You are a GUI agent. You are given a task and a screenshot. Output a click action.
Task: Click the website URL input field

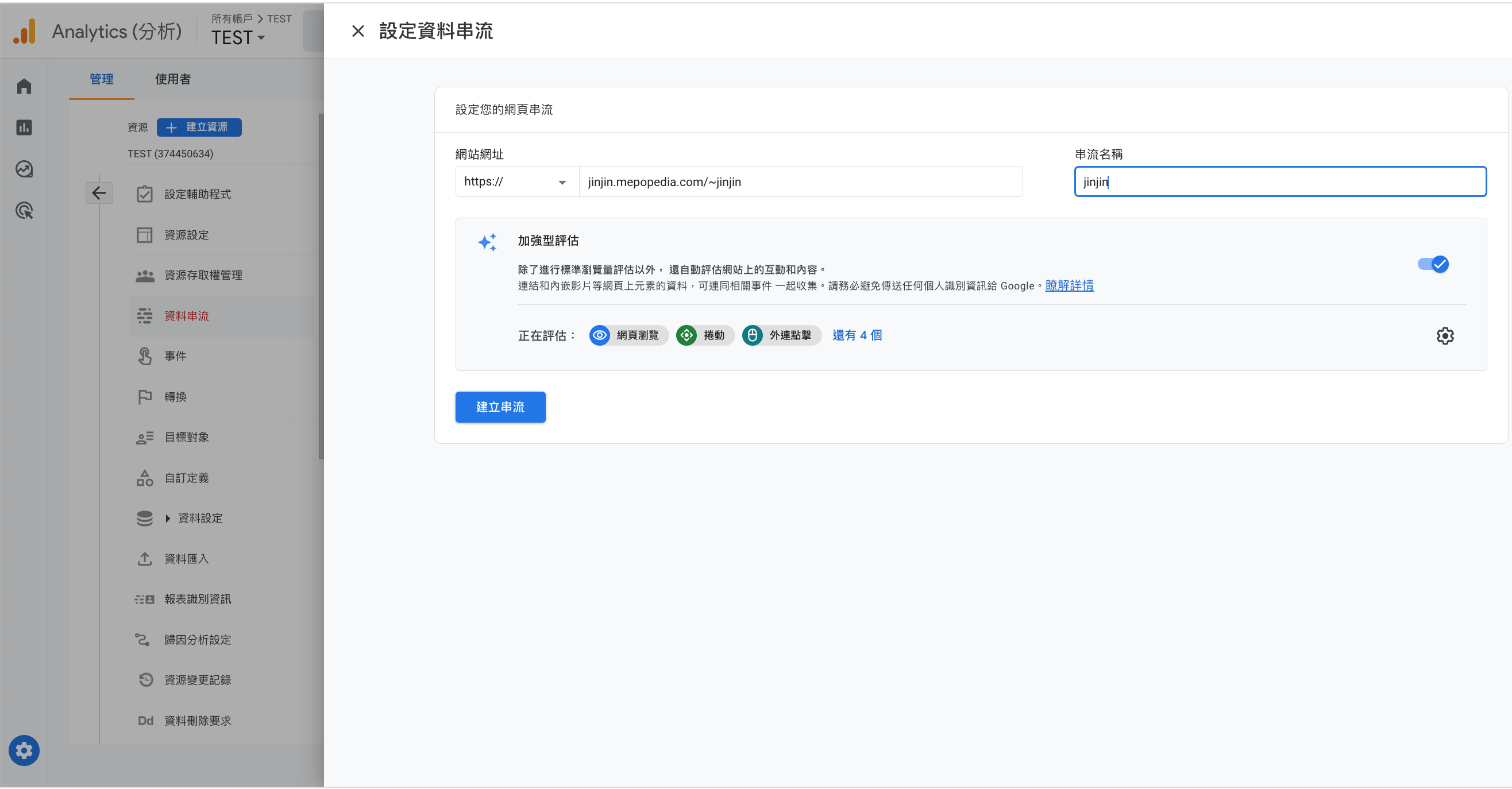click(x=800, y=182)
